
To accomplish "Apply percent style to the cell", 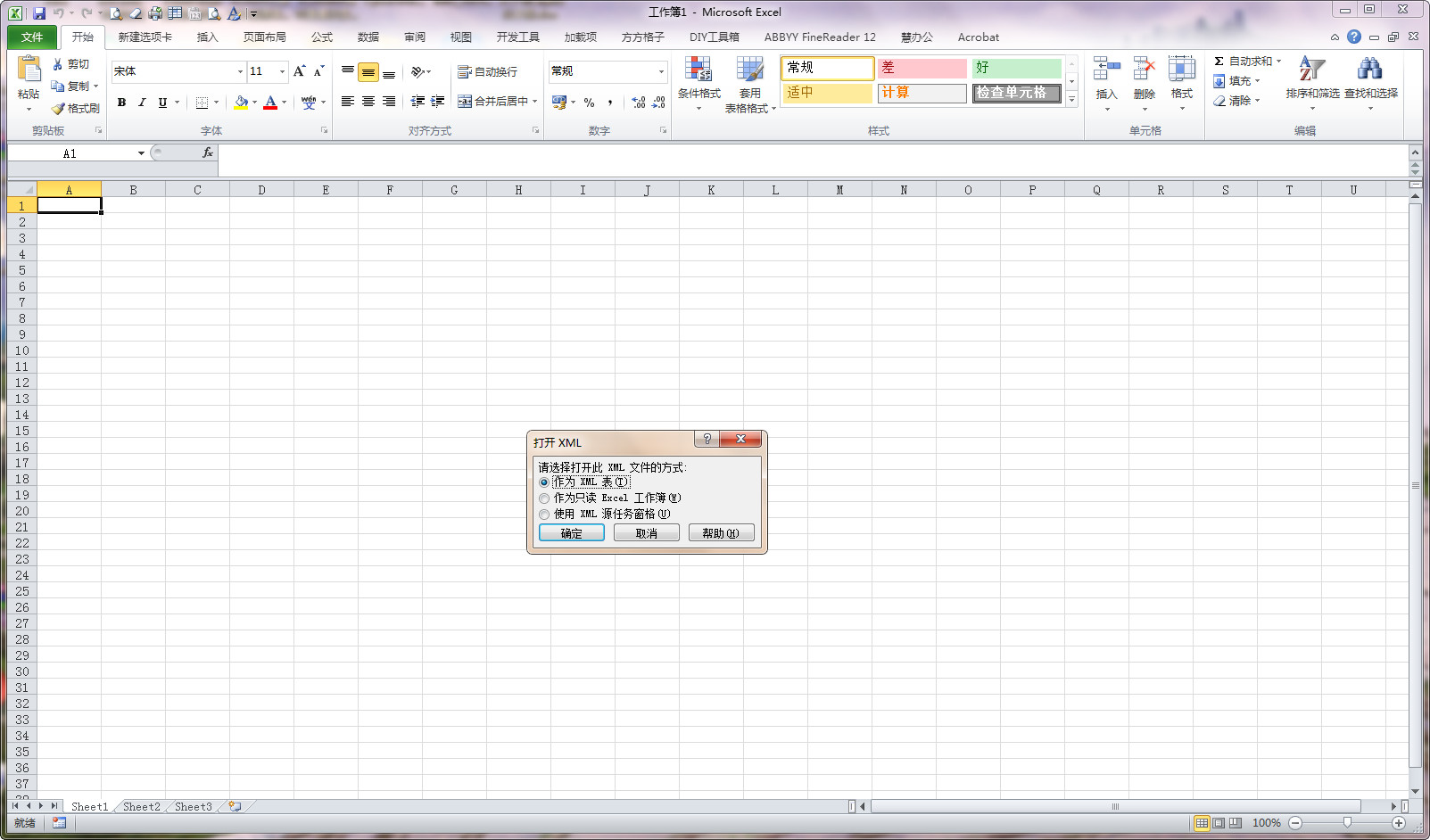I will tap(590, 103).
